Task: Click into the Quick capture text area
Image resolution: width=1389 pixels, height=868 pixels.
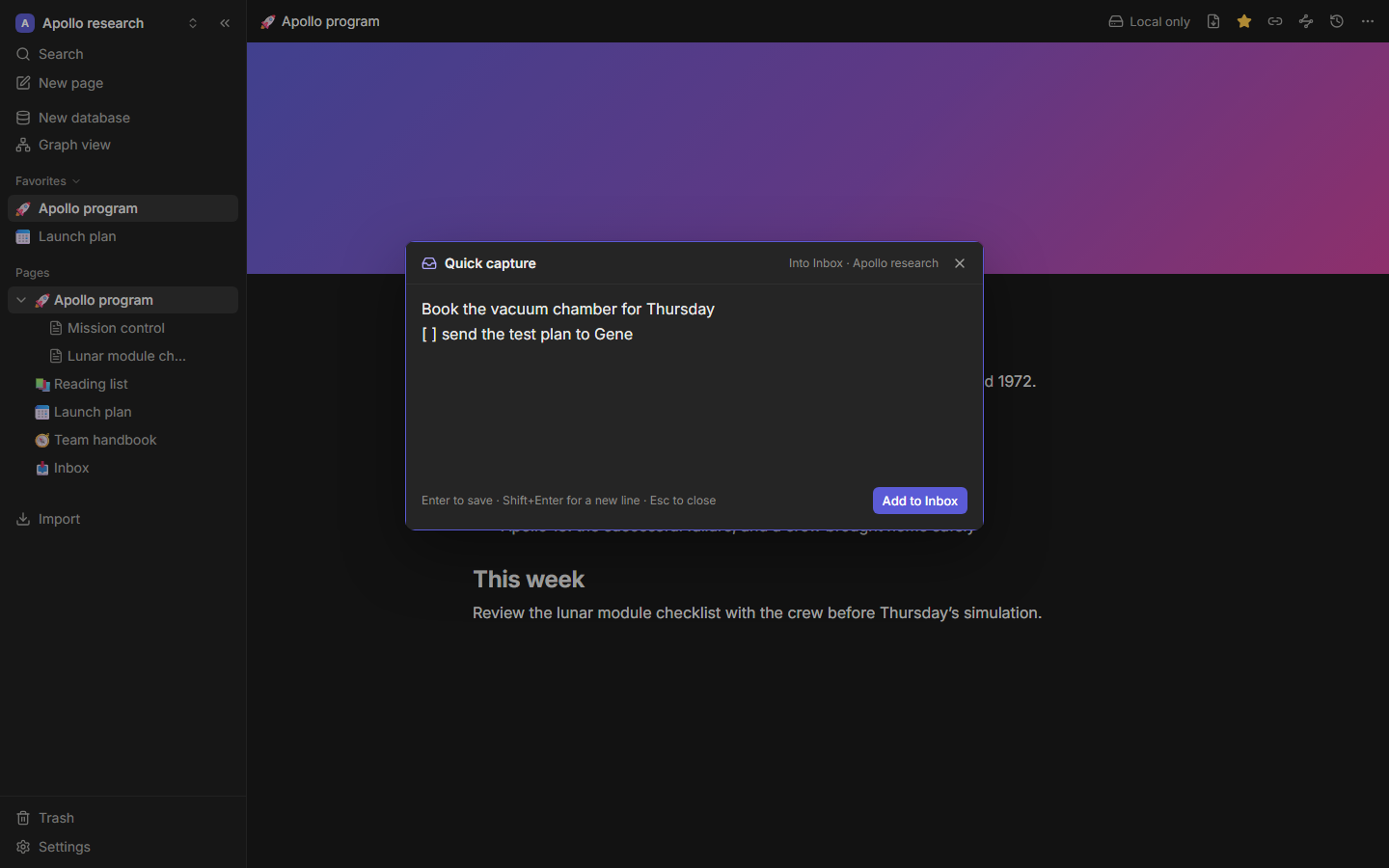Action: tap(694, 384)
